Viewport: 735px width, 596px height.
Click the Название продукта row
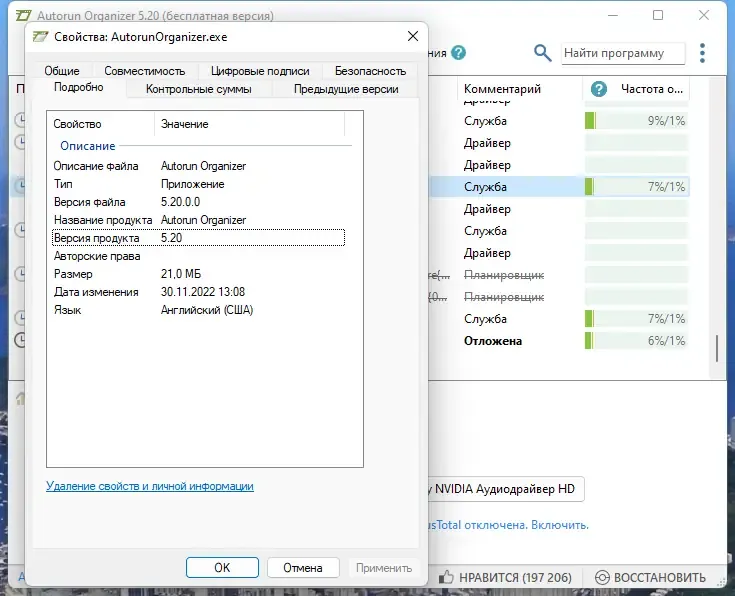pos(198,220)
